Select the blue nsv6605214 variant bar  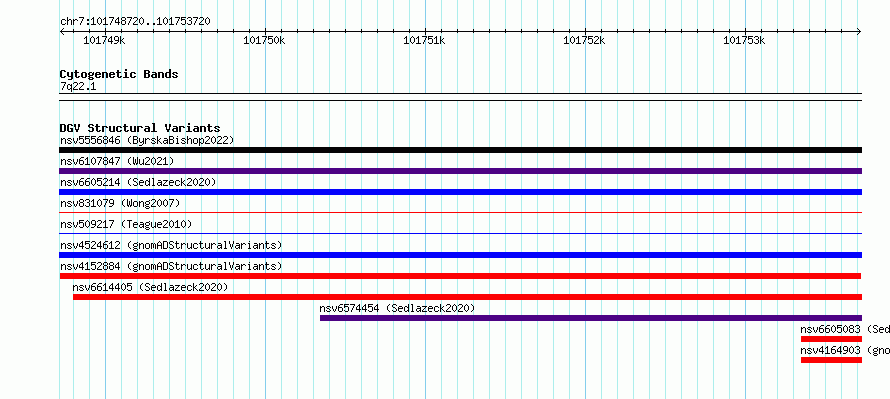460,192
